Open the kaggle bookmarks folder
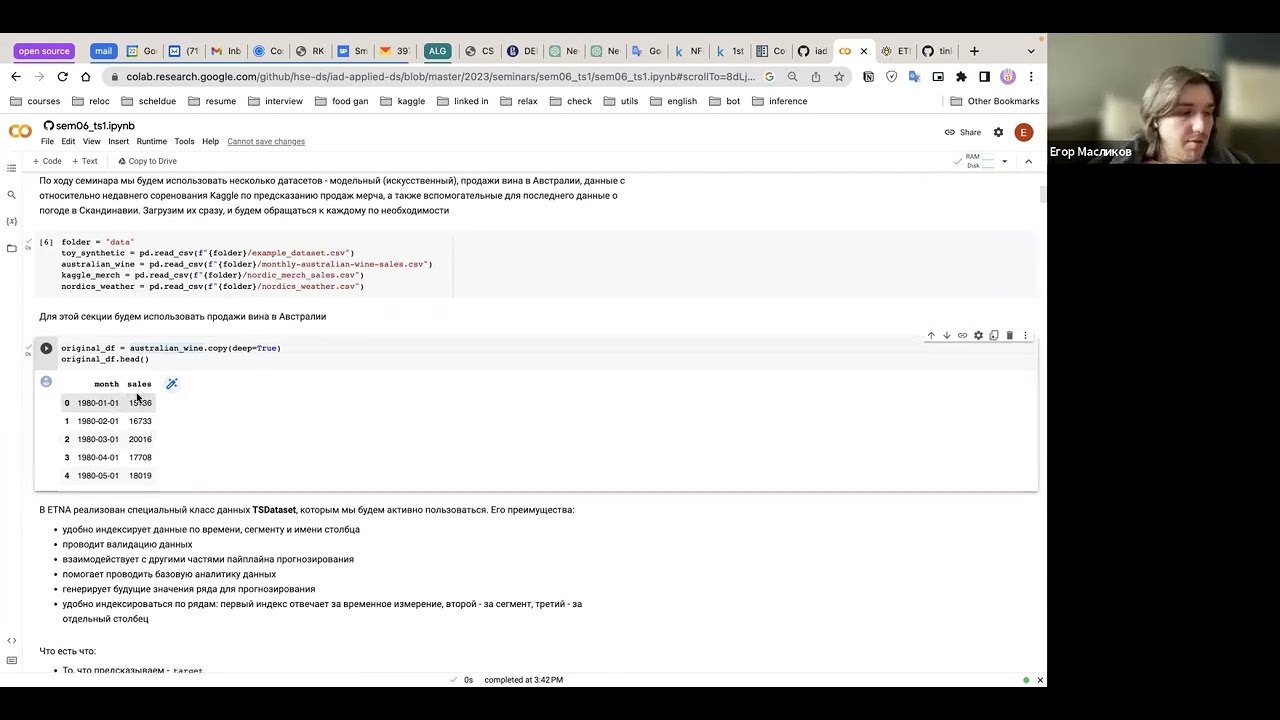This screenshot has height=720, width=1280. pyautogui.click(x=402, y=101)
